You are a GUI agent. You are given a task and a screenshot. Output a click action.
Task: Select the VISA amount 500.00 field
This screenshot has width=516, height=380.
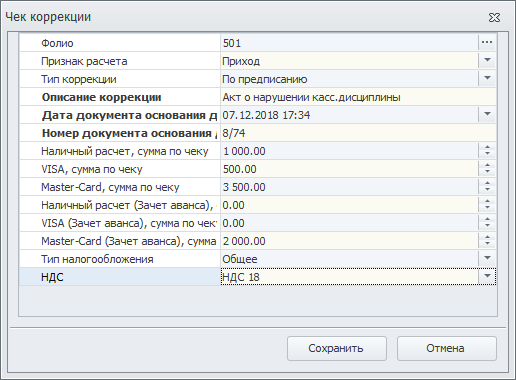(x=349, y=169)
